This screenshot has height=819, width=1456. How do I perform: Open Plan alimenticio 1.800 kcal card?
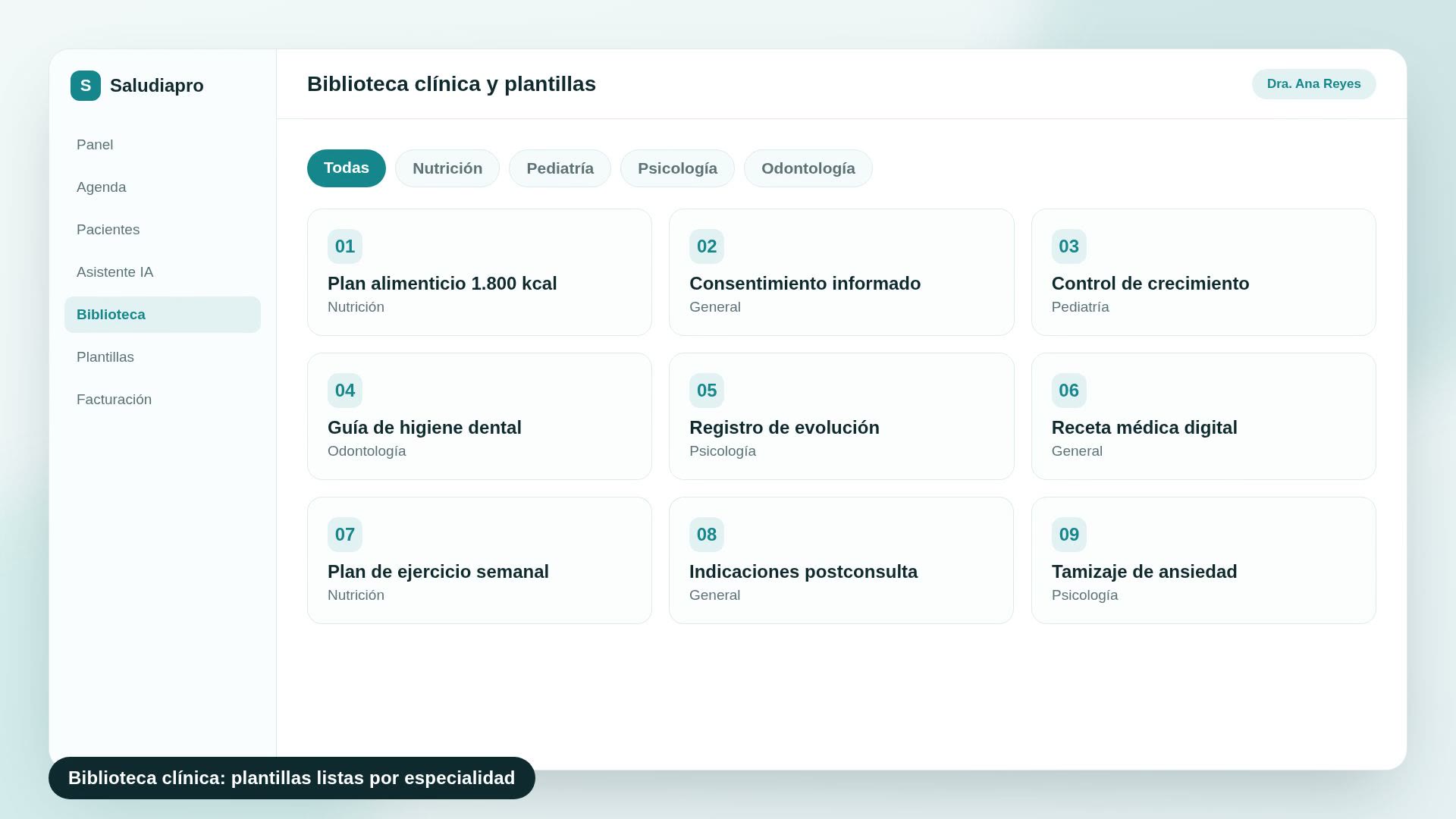pos(479,272)
